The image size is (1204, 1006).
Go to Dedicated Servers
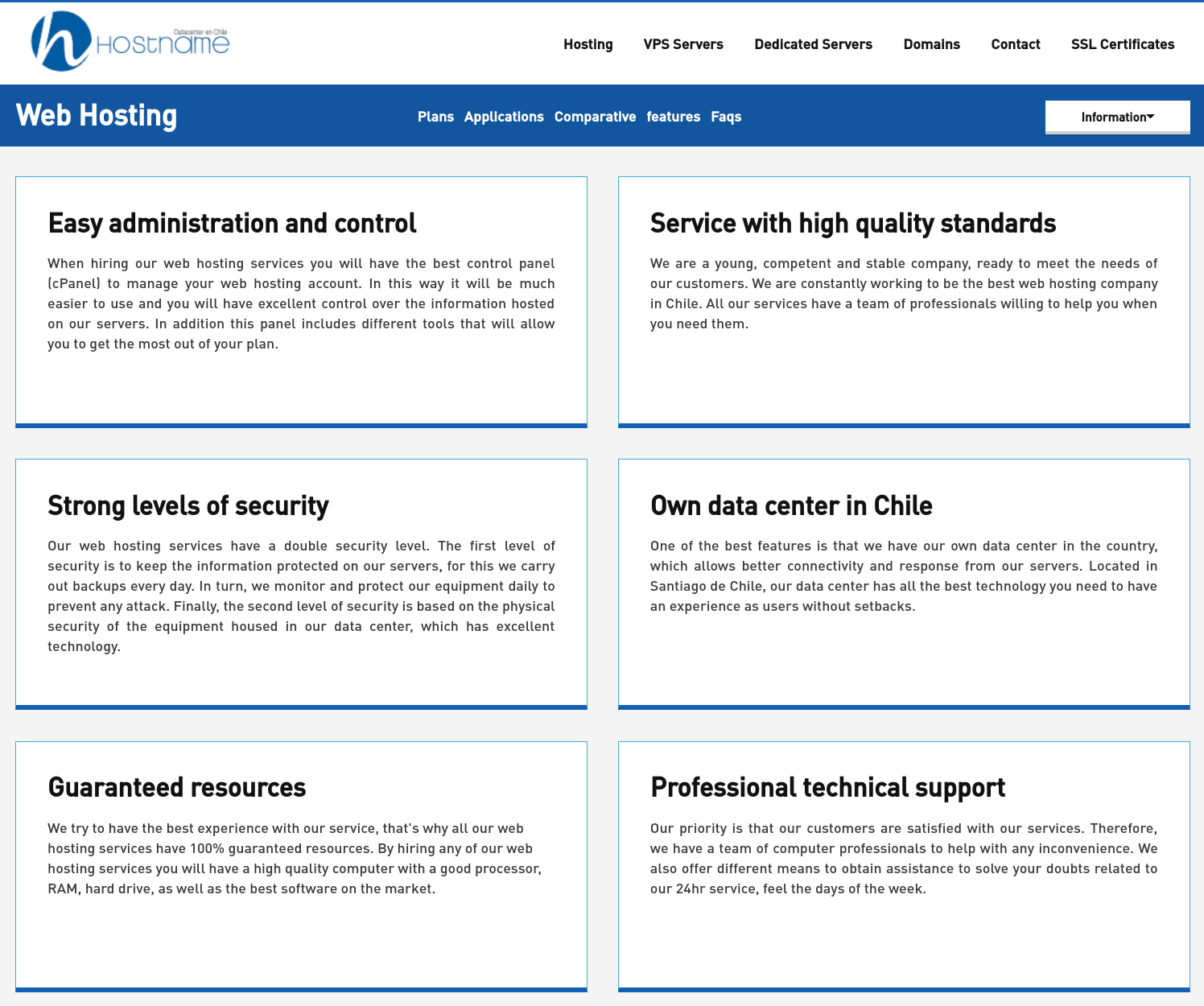pyautogui.click(x=813, y=44)
